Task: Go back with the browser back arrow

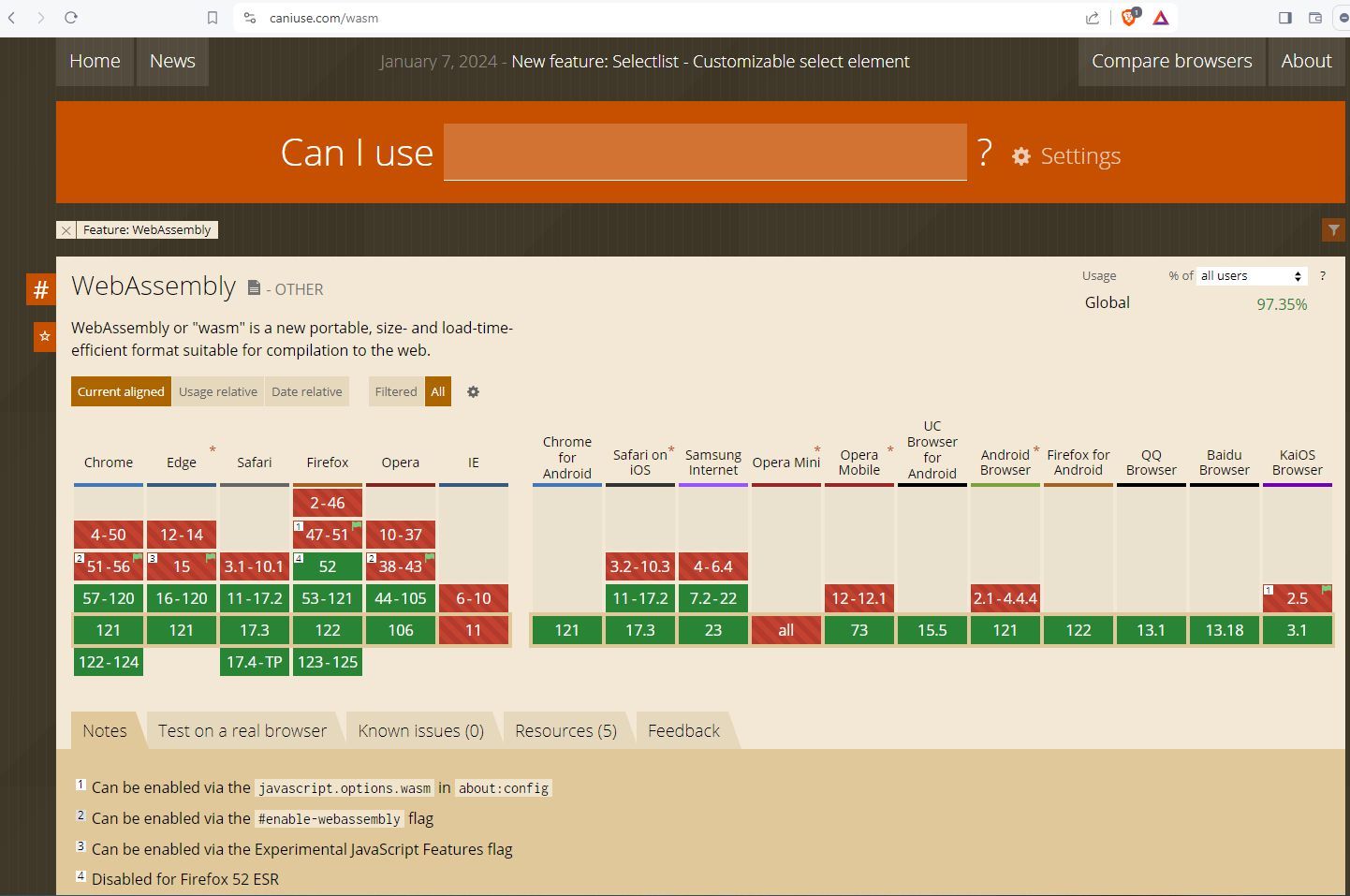Action: point(11,18)
